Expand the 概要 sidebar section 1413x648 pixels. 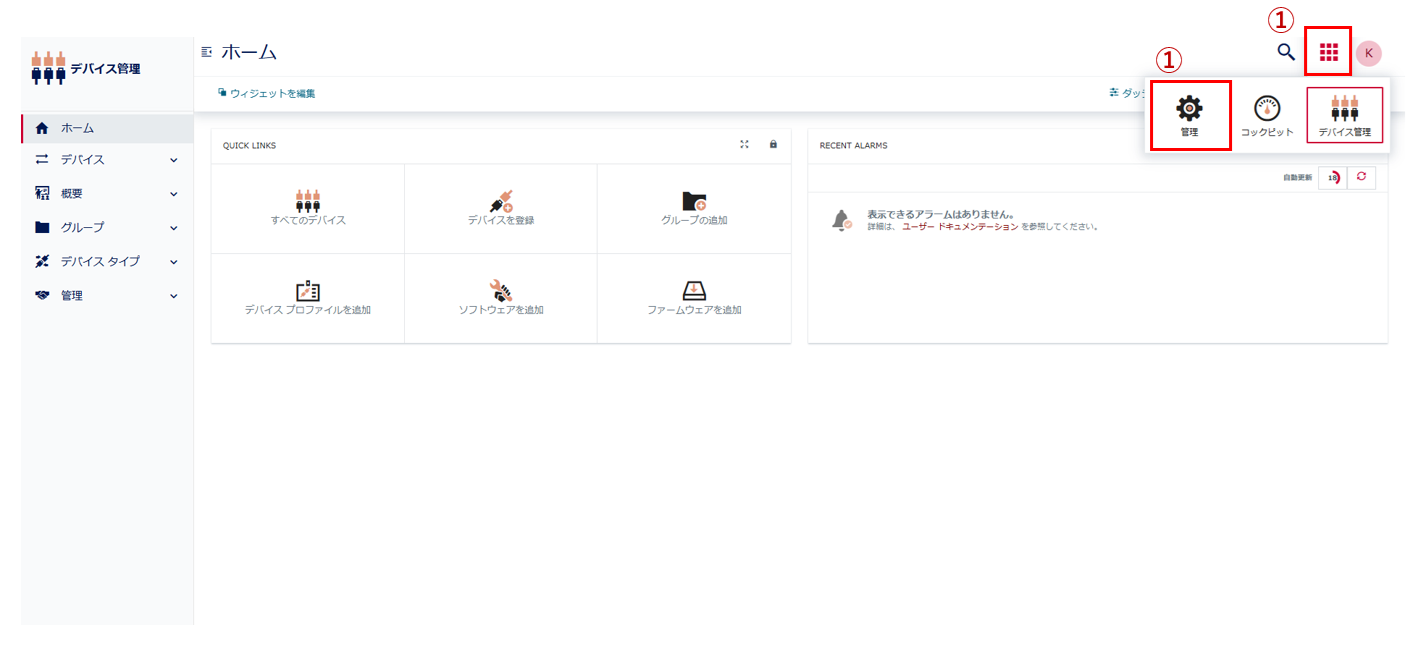(106, 194)
